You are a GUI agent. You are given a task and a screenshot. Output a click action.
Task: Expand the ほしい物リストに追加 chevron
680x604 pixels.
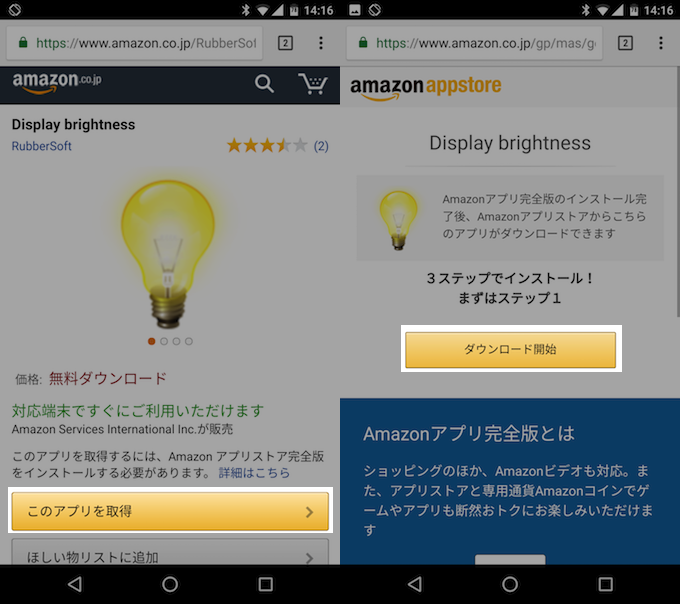(309, 558)
